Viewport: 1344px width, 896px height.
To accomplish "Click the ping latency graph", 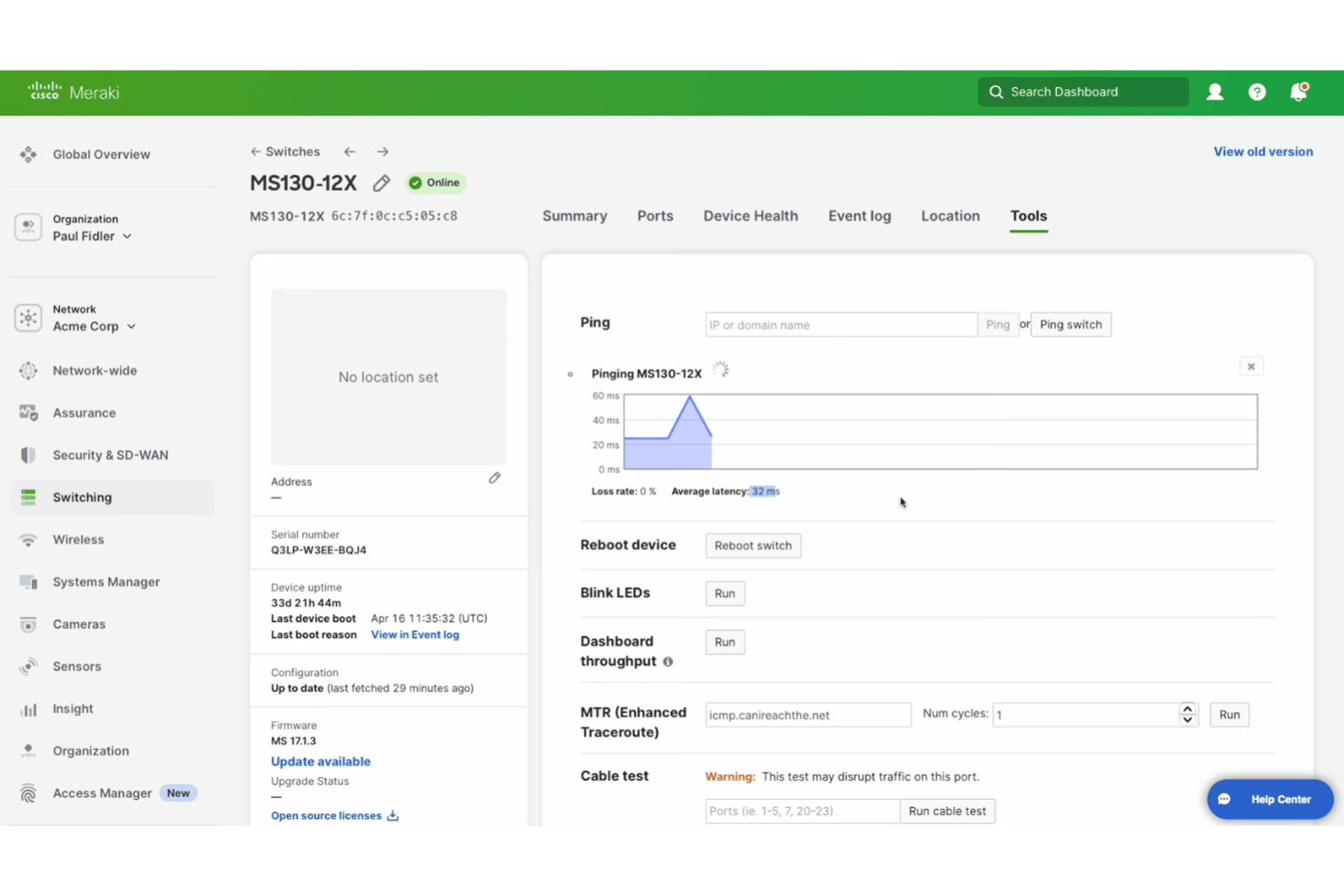I will point(940,432).
